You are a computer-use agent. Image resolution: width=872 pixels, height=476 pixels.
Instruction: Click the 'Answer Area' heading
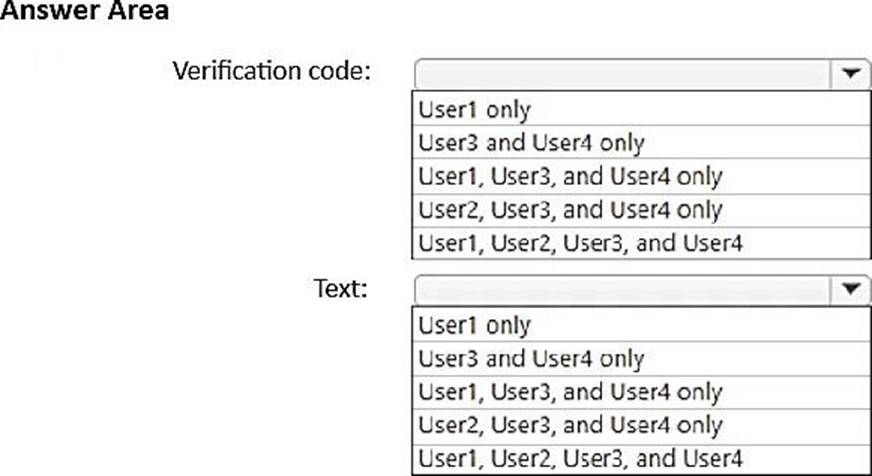pyautogui.click(x=84, y=10)
